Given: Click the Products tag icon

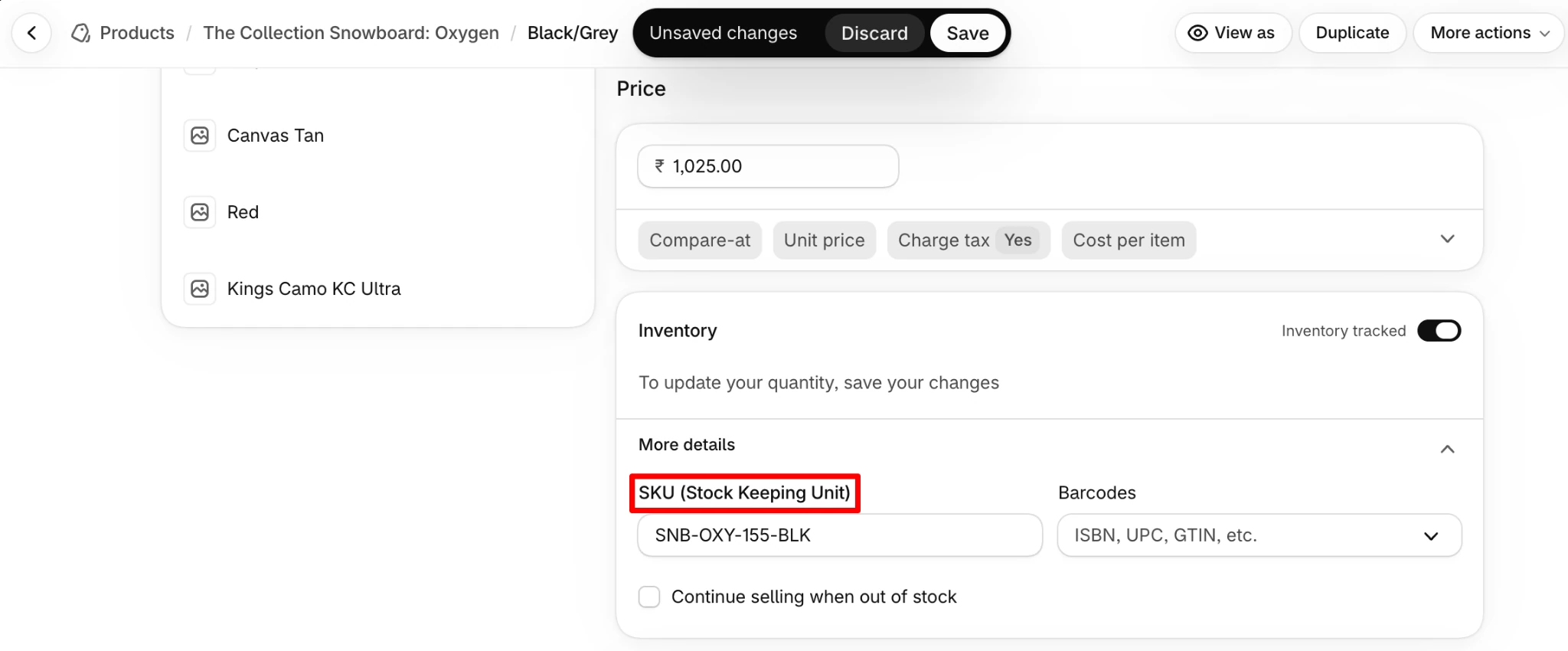Looking at the screenshot, I should tap(80, 33).
